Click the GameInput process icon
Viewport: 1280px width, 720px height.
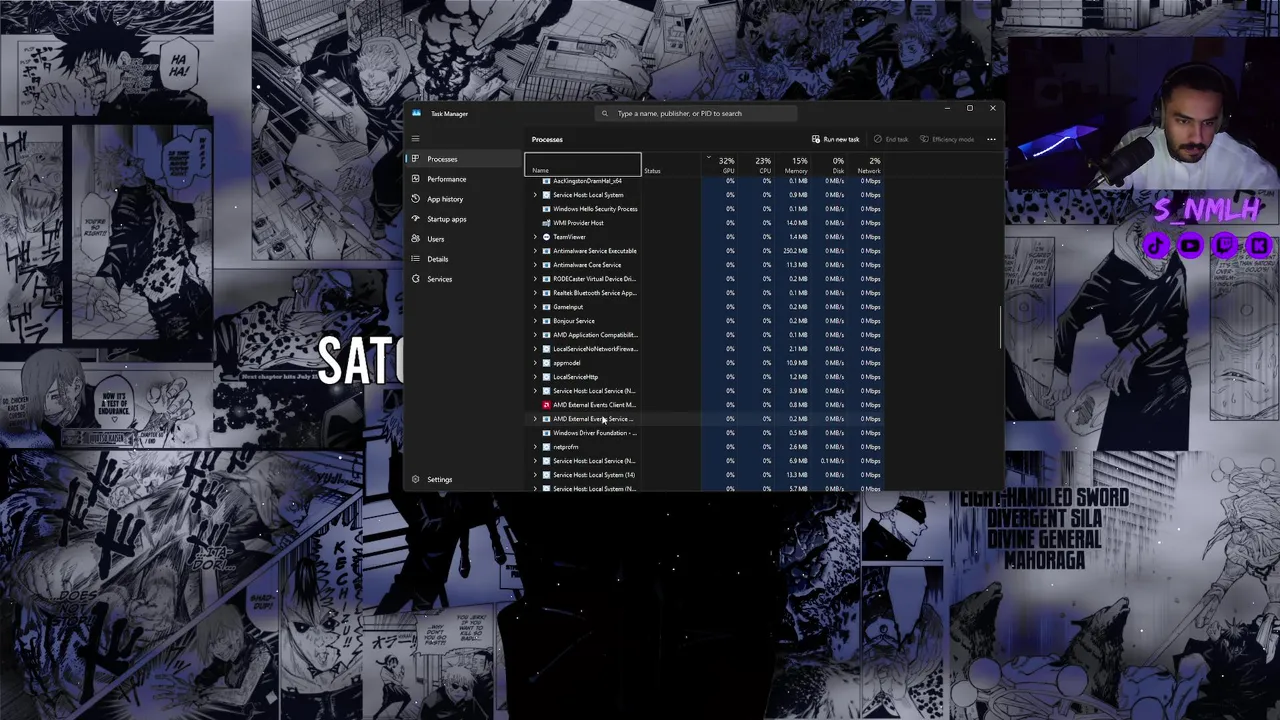546,307
